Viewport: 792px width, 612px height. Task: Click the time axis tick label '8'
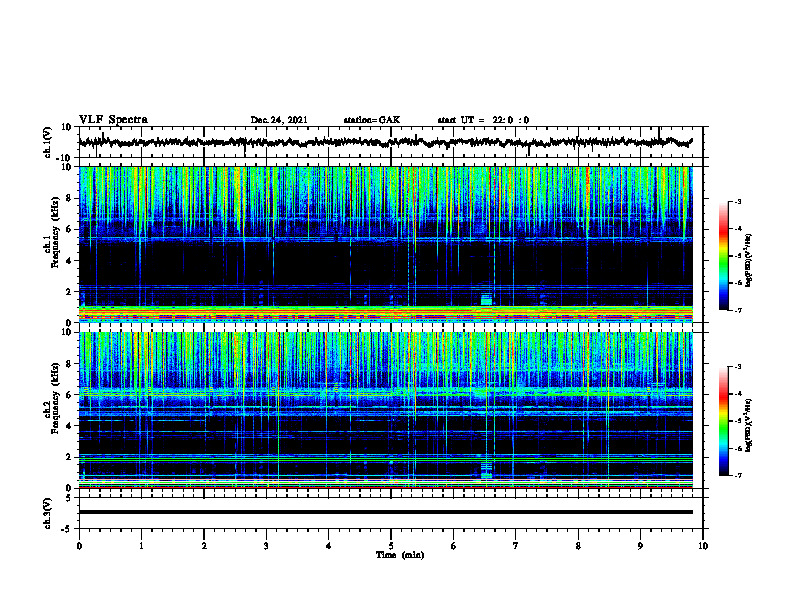pyautogui.click(x=578, y=546)
